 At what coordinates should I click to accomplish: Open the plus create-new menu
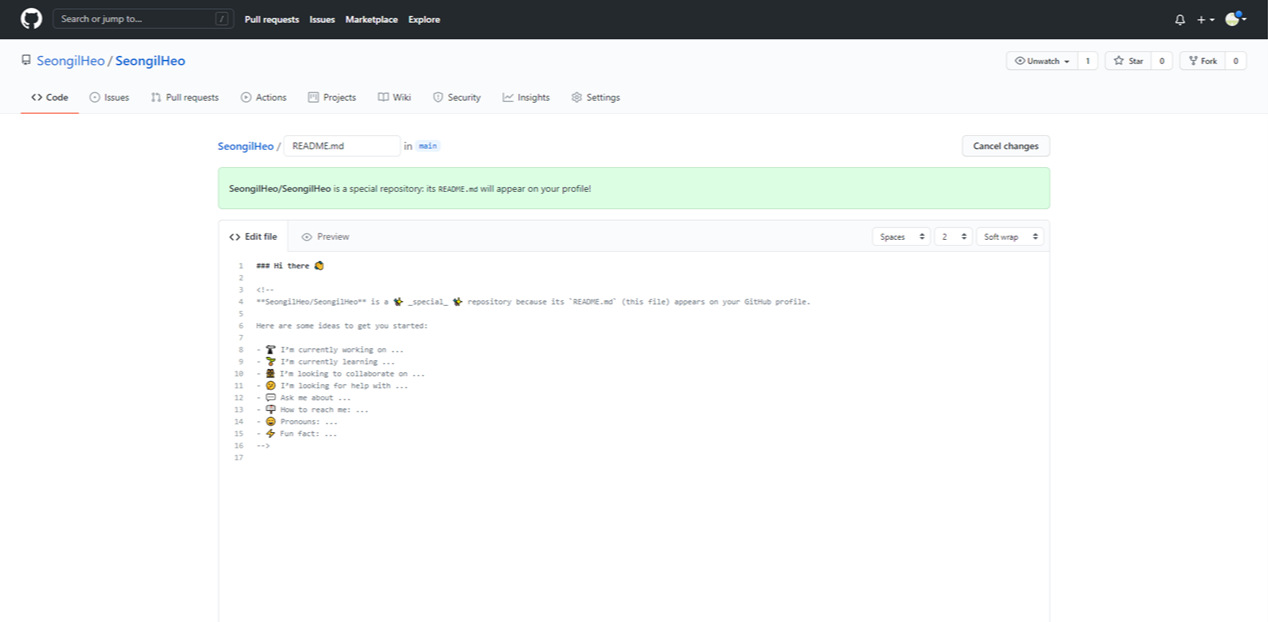(x=1206, y=20)
